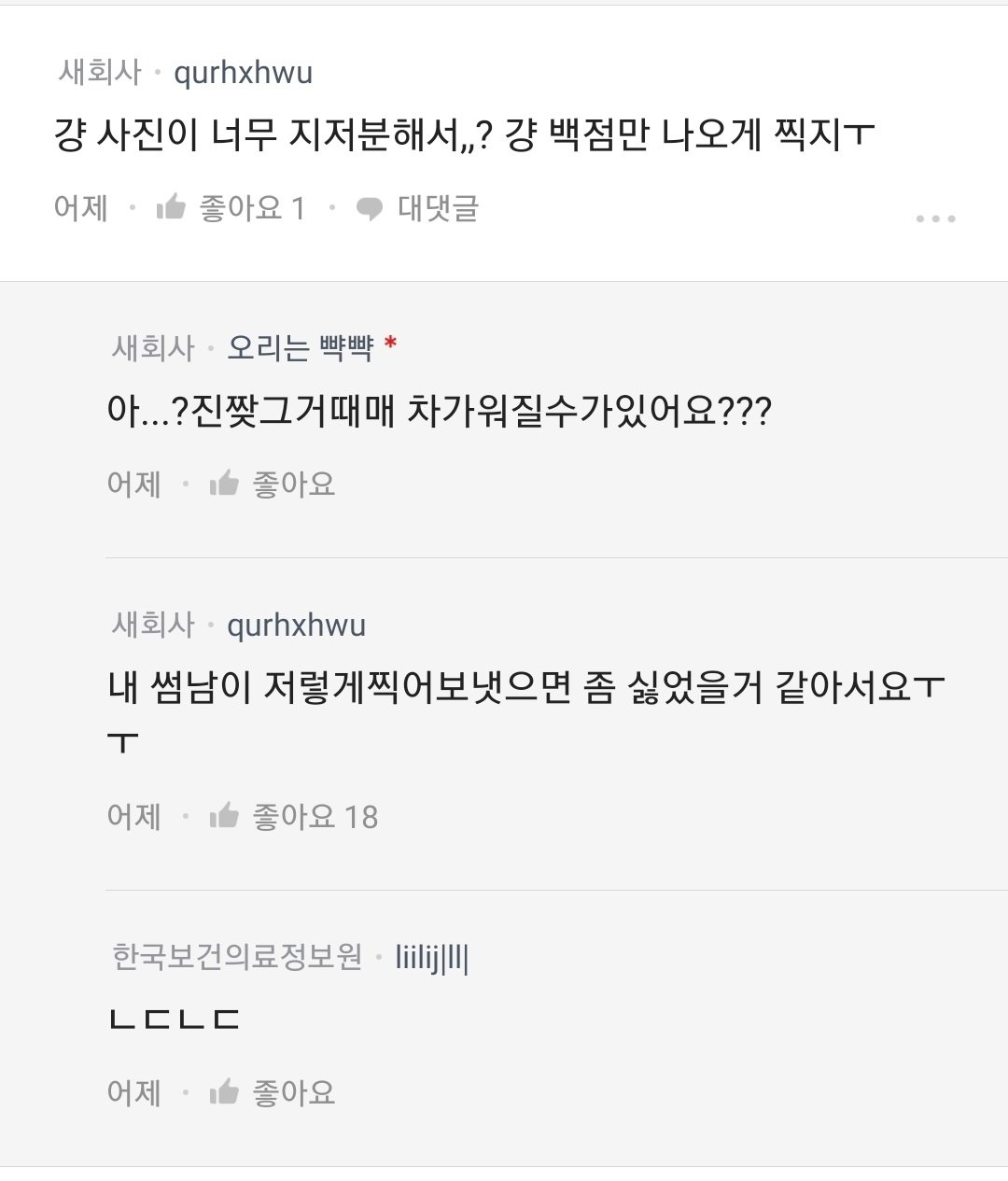
Task: Open qurhxhwu profile above the 썸남 reply
Action: (x=296, y=625)
